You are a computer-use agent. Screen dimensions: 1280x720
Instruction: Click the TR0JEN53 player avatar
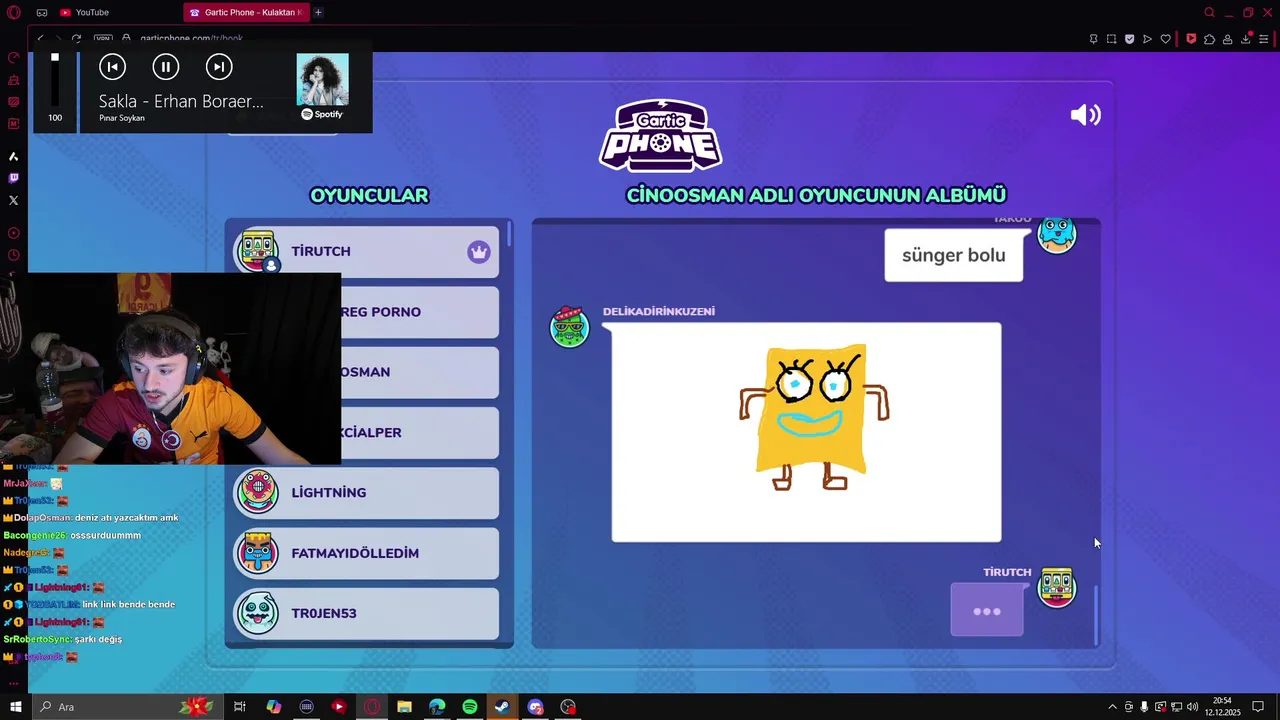pos(258,613)
